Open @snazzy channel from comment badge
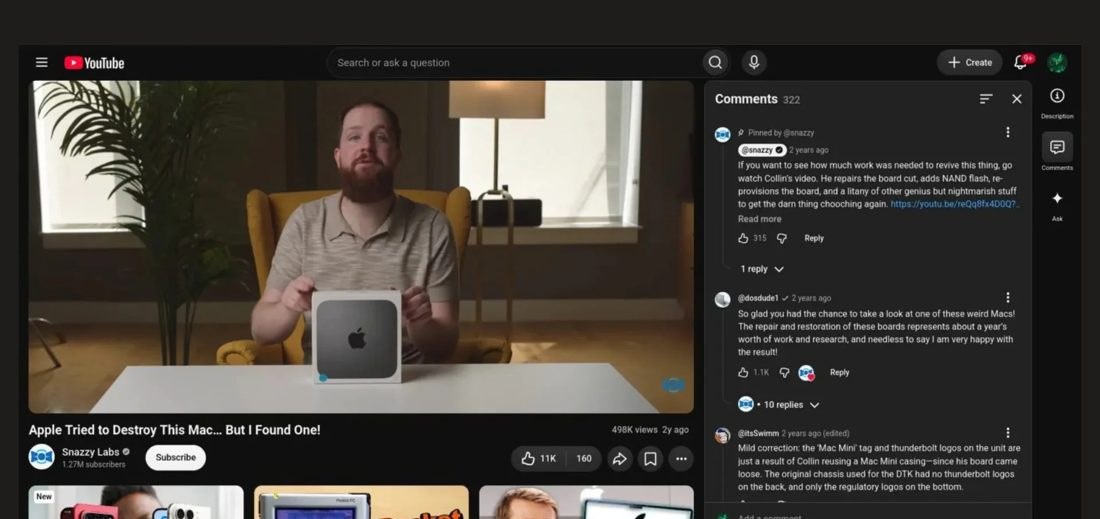 click(x=761, y=150)
